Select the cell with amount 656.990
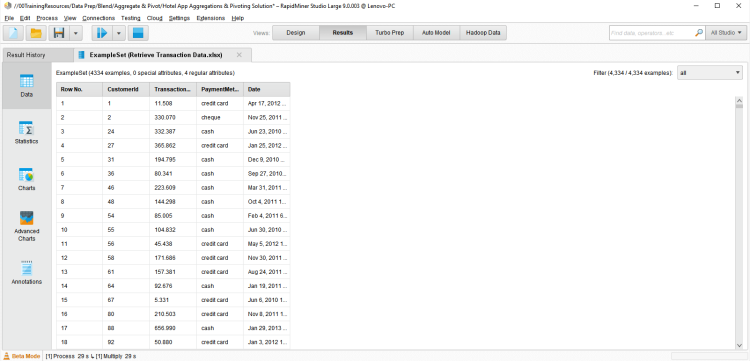 (x=173, y=328)
